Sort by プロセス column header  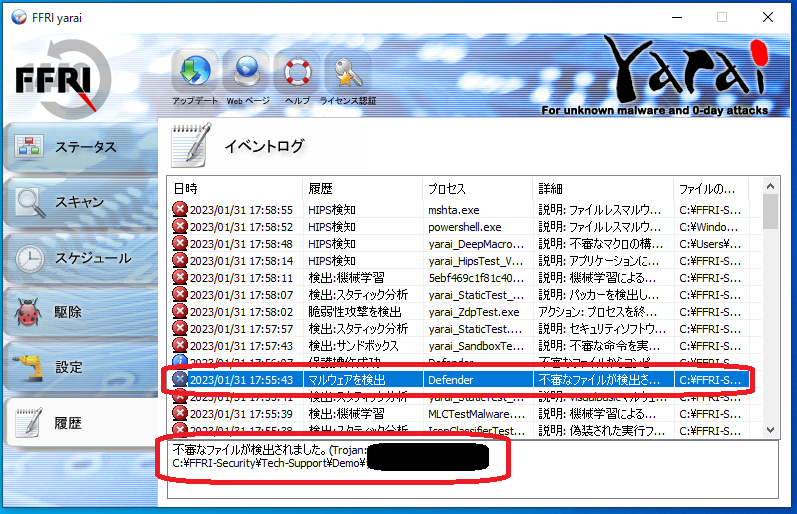(x=478, y=189)
